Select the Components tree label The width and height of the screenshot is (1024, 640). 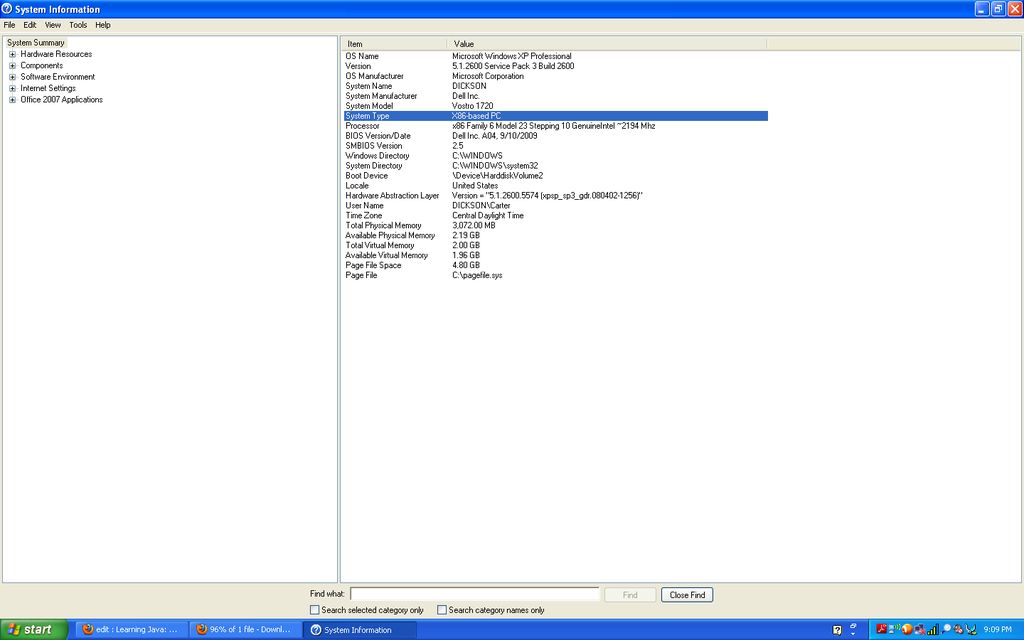(x=42, y=65)
